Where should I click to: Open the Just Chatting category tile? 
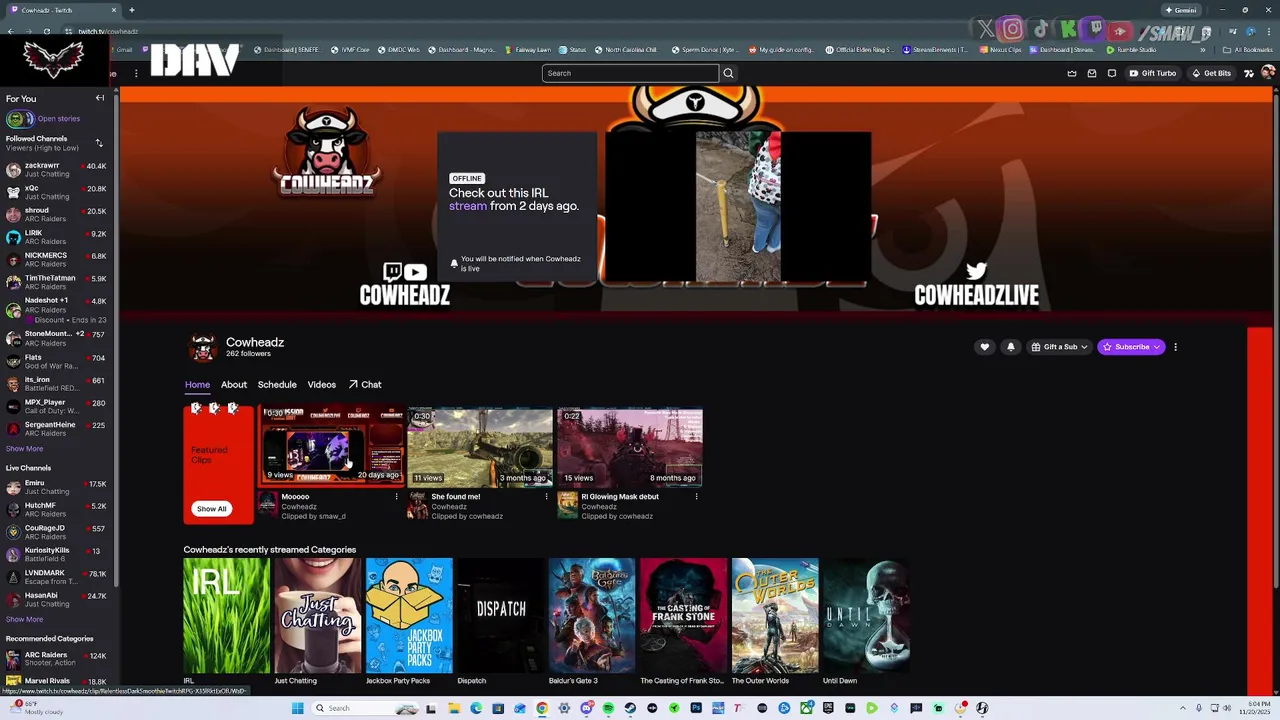318,615
